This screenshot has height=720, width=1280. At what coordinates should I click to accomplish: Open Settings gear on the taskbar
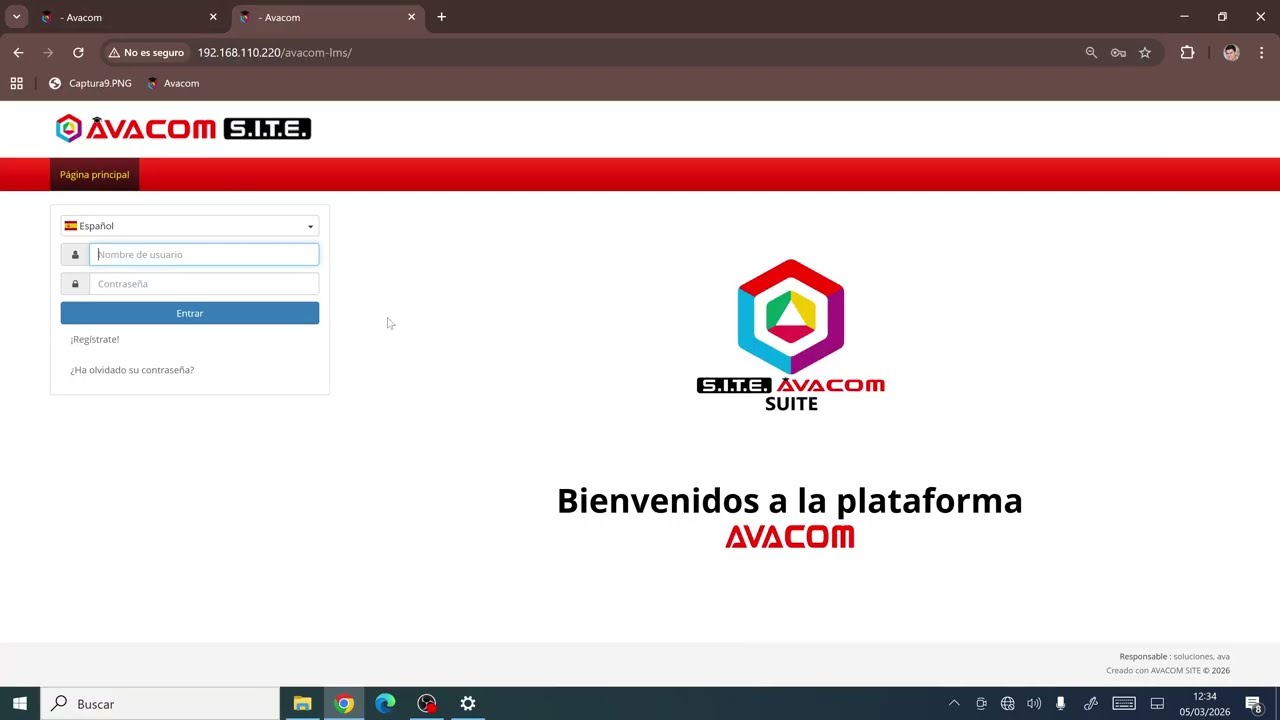(468, 704)
